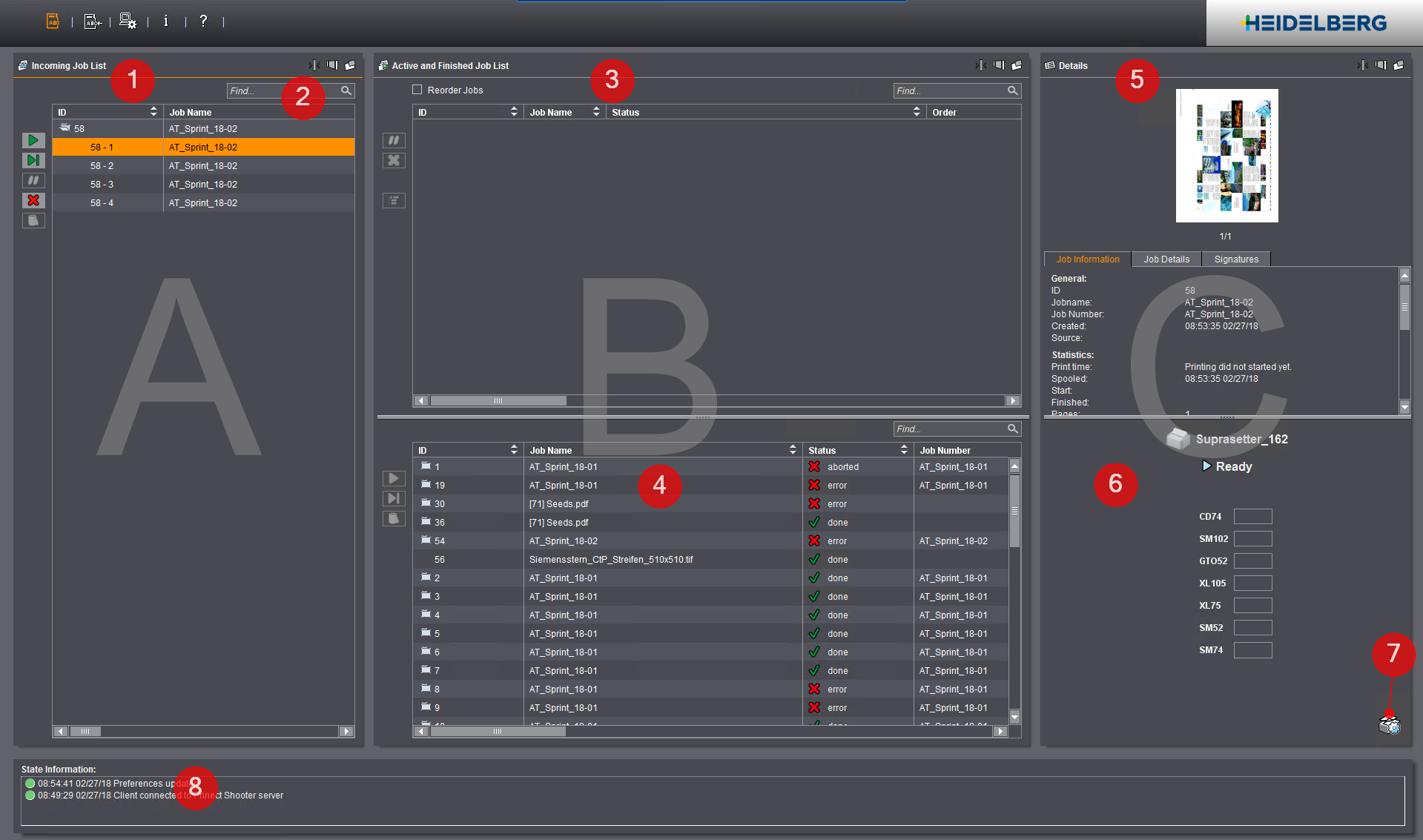
Task: Open help with the question mark icon
Action: 203,22
